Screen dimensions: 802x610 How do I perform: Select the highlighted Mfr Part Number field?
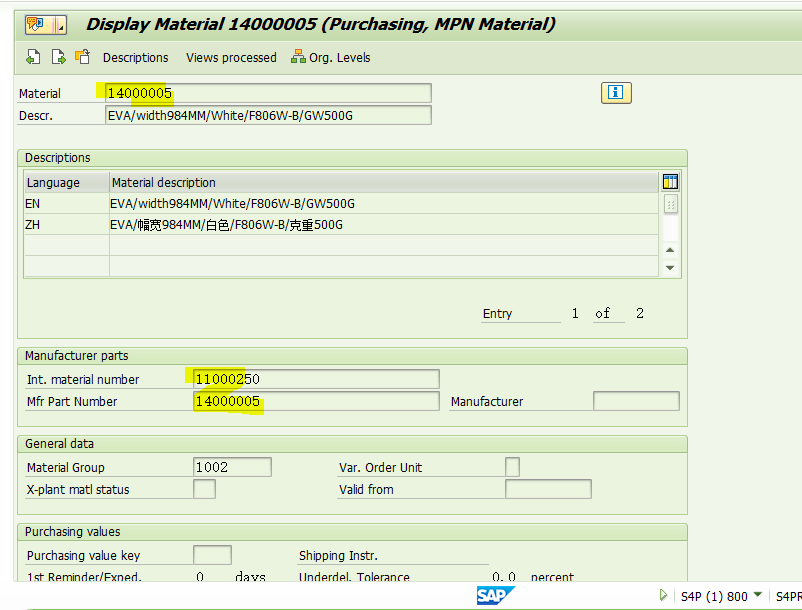[316, 401]
